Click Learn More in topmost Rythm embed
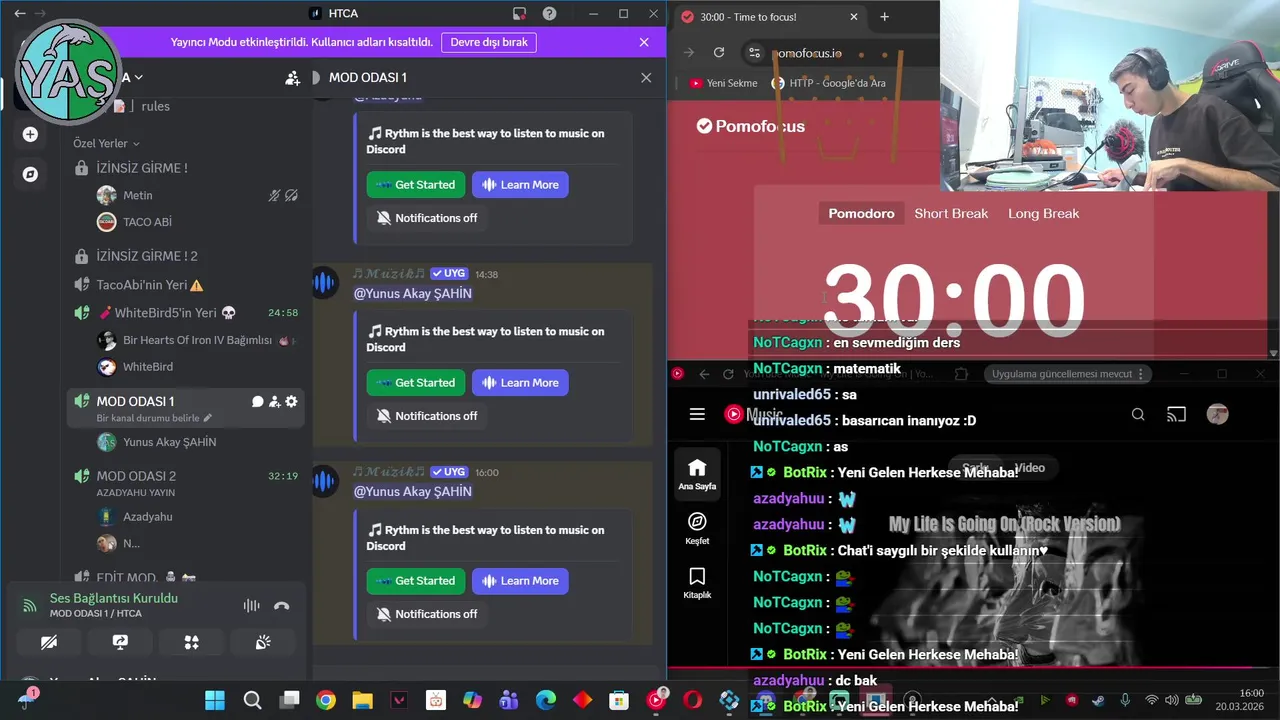 520,185
